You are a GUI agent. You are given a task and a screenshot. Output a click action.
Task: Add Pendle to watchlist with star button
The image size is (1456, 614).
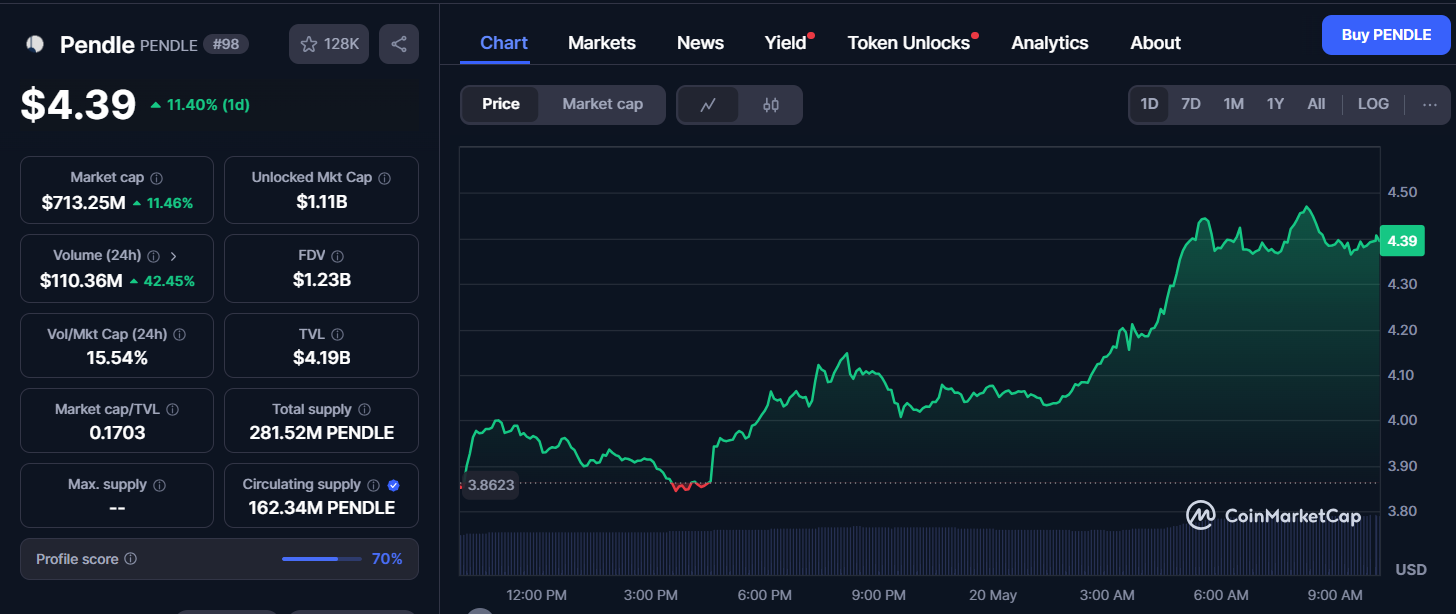(x=329, y=44)
